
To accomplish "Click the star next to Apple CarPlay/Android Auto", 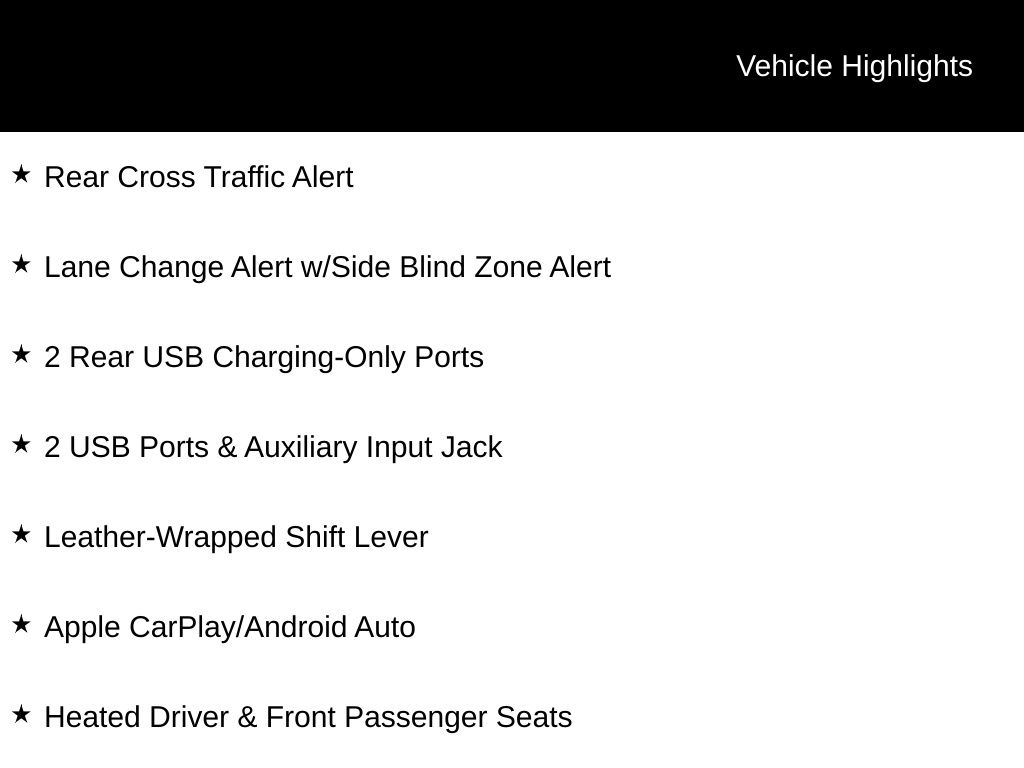I will 21,625.
